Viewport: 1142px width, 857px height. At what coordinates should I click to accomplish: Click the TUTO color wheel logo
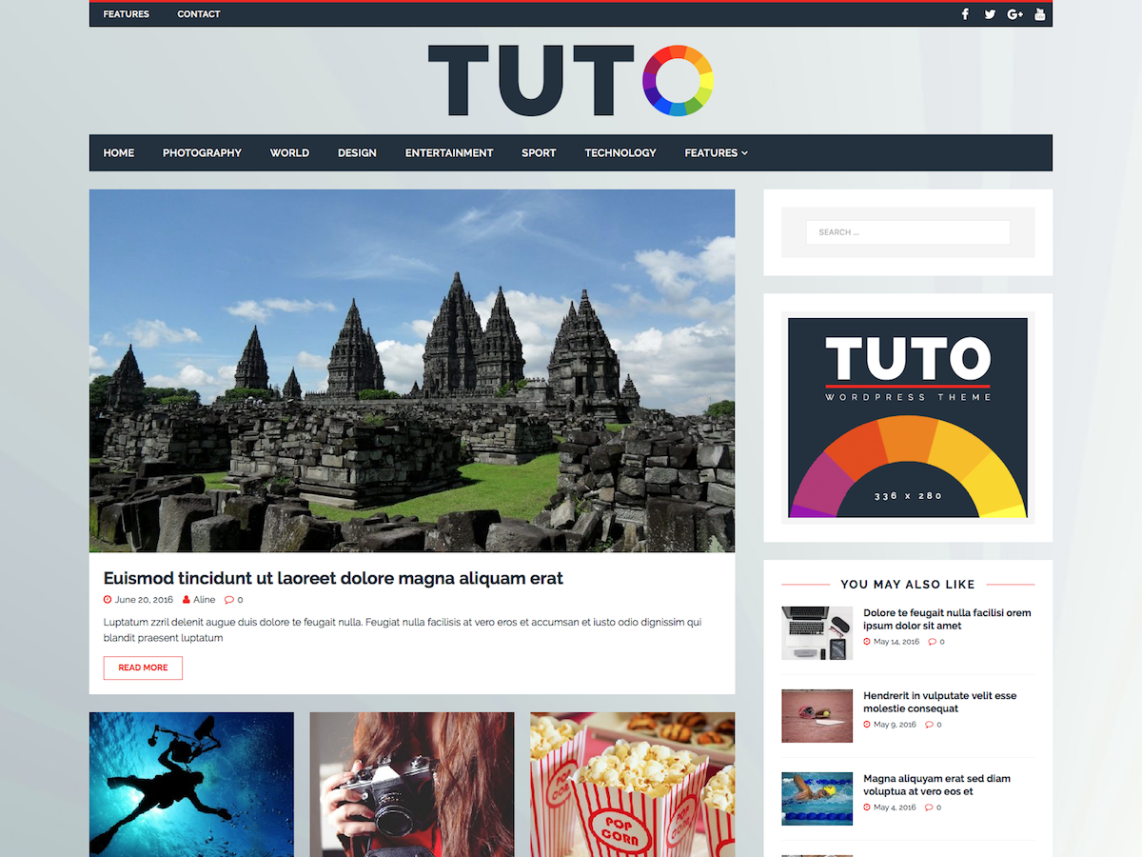click(x=570, y=80)
